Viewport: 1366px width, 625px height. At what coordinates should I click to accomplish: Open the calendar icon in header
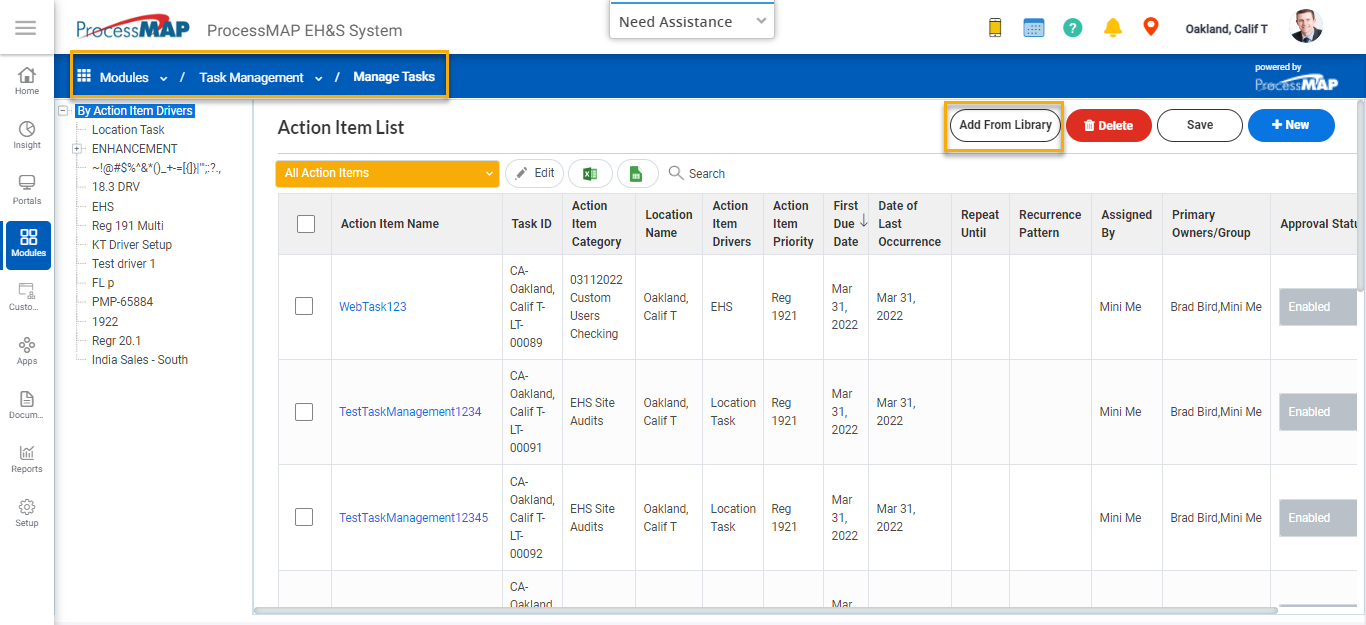click(x=1034, y=28)
